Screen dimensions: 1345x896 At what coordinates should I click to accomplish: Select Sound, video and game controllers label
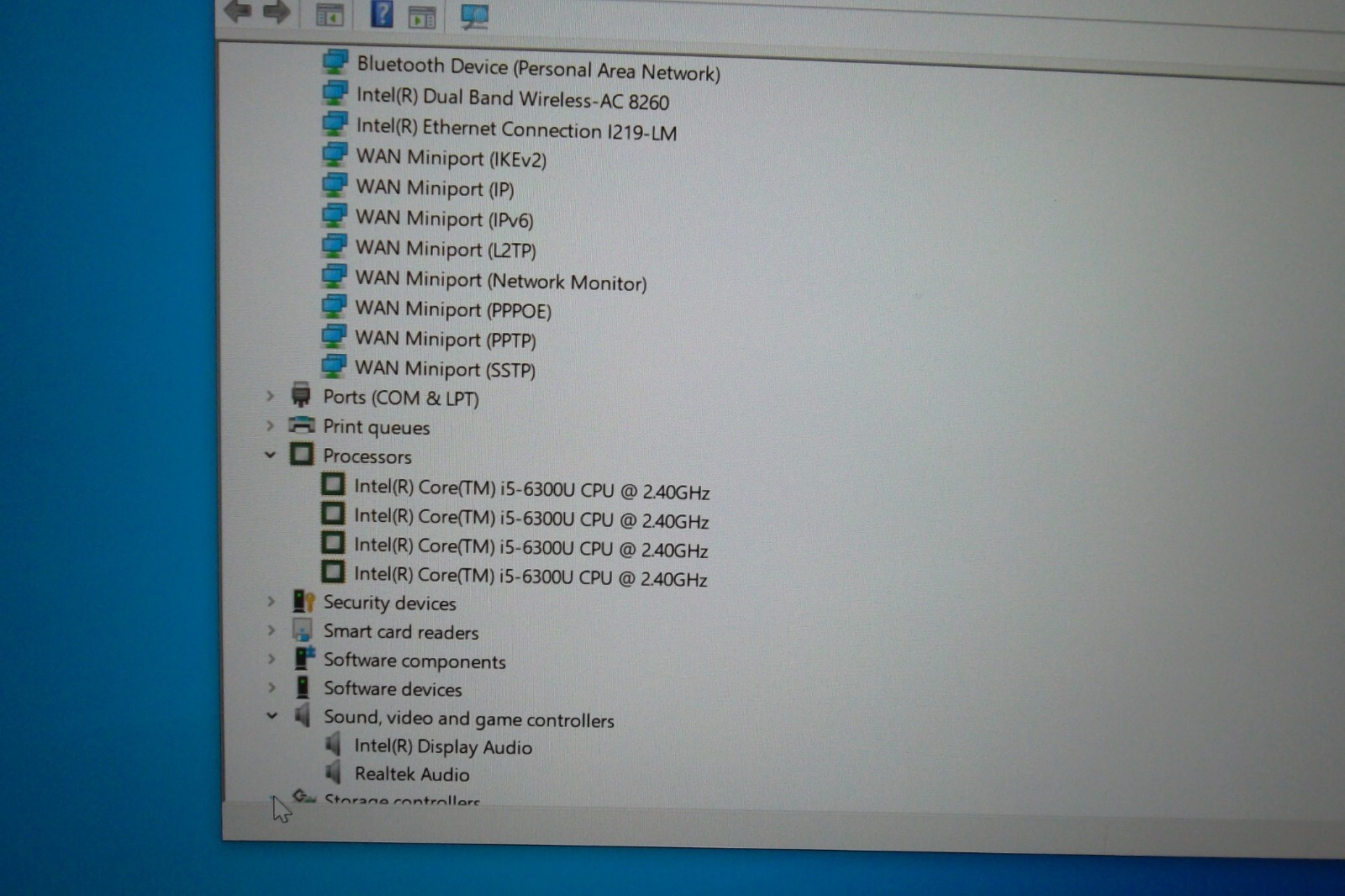pyautogui.click(x=469, y=719)
